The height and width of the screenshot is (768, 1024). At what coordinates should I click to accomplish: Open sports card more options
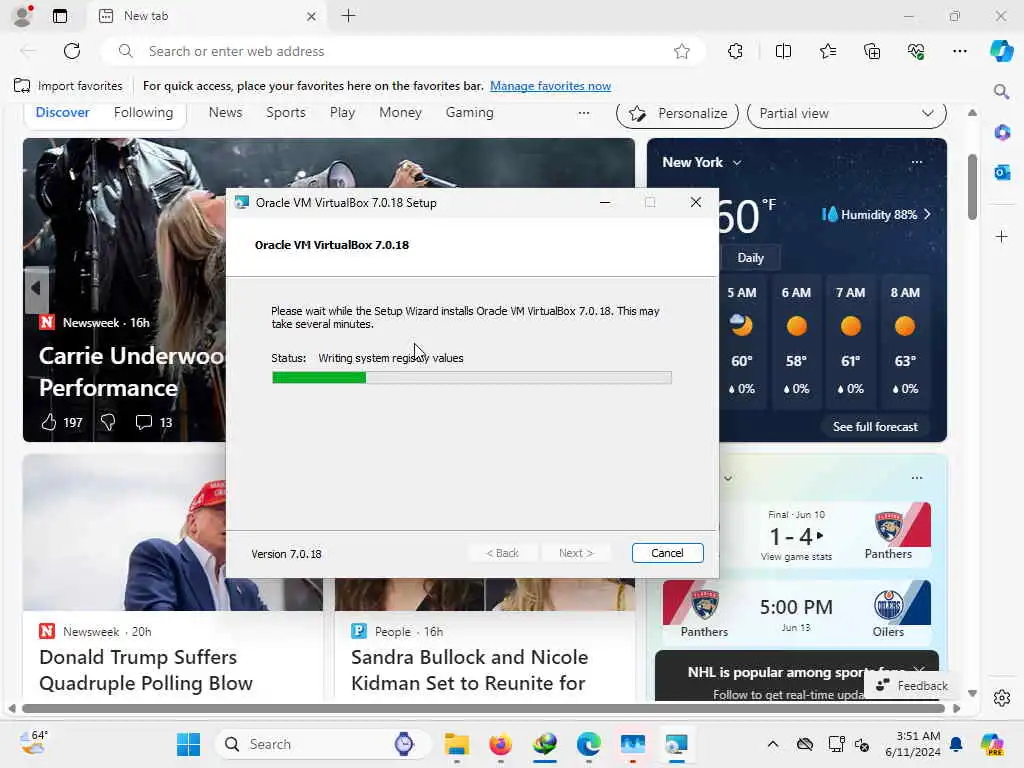[917, 477]
